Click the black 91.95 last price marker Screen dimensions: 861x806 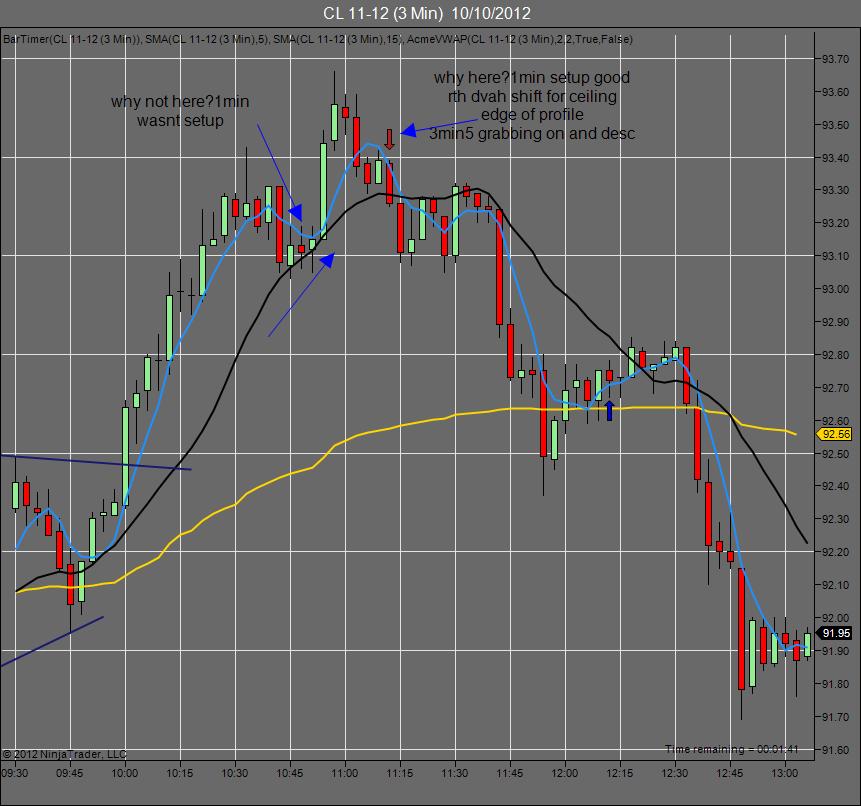click(x=835, y=633)
